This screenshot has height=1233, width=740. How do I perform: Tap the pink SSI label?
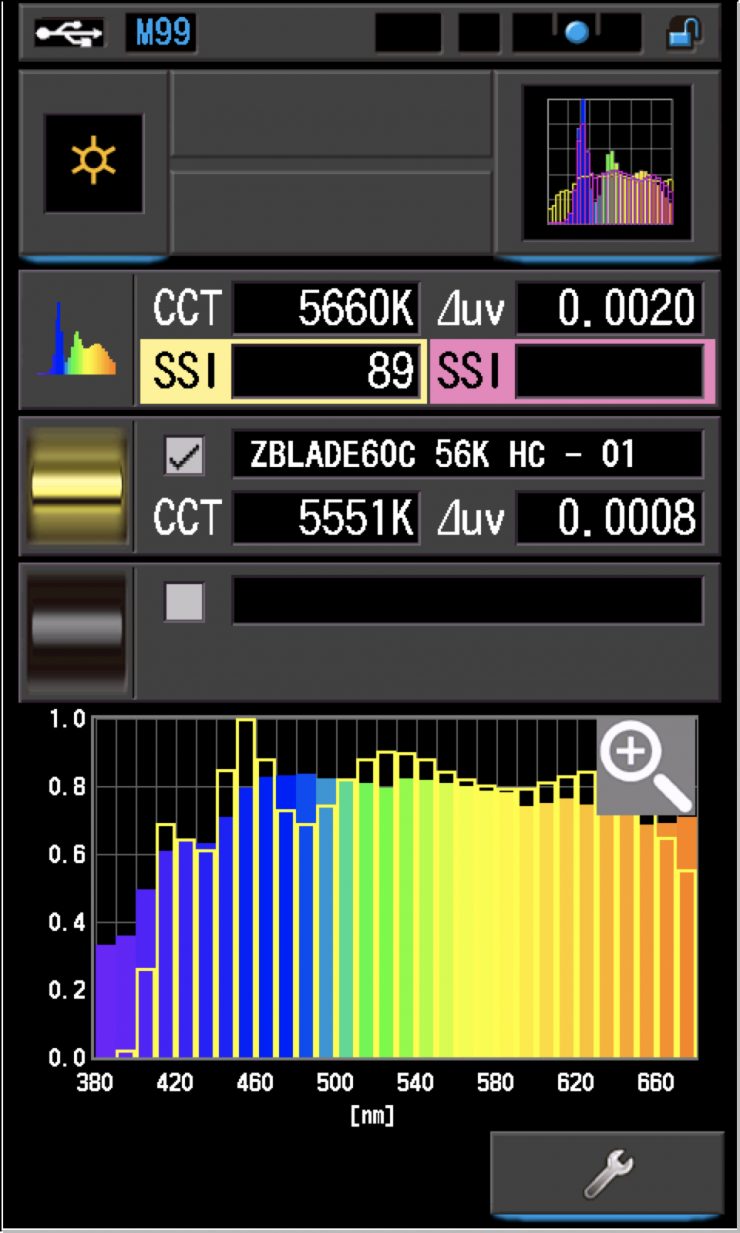pyautogui.click(x=469, y=372)
